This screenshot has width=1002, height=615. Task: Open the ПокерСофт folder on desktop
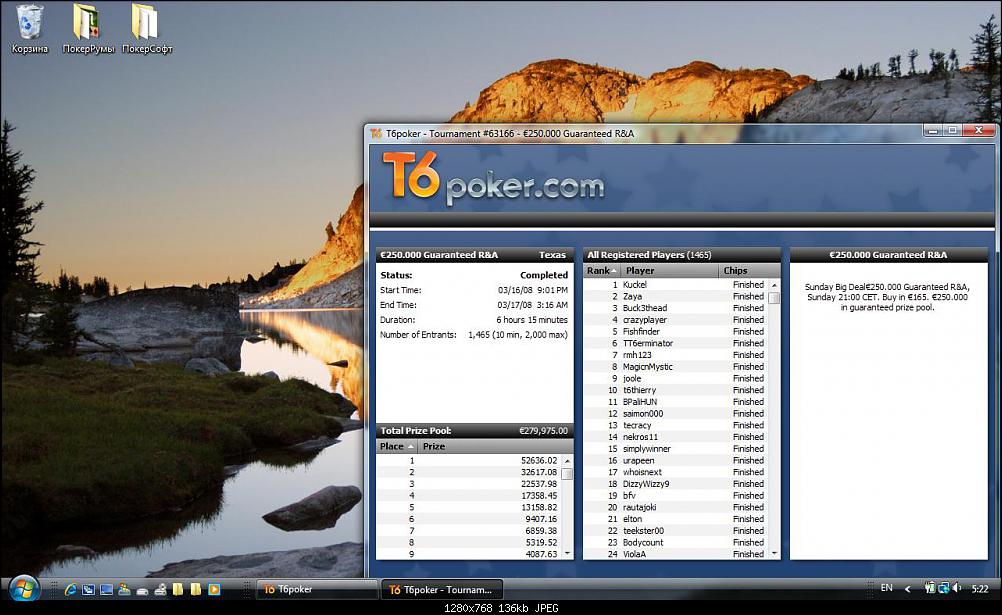(x=146, y=29)
